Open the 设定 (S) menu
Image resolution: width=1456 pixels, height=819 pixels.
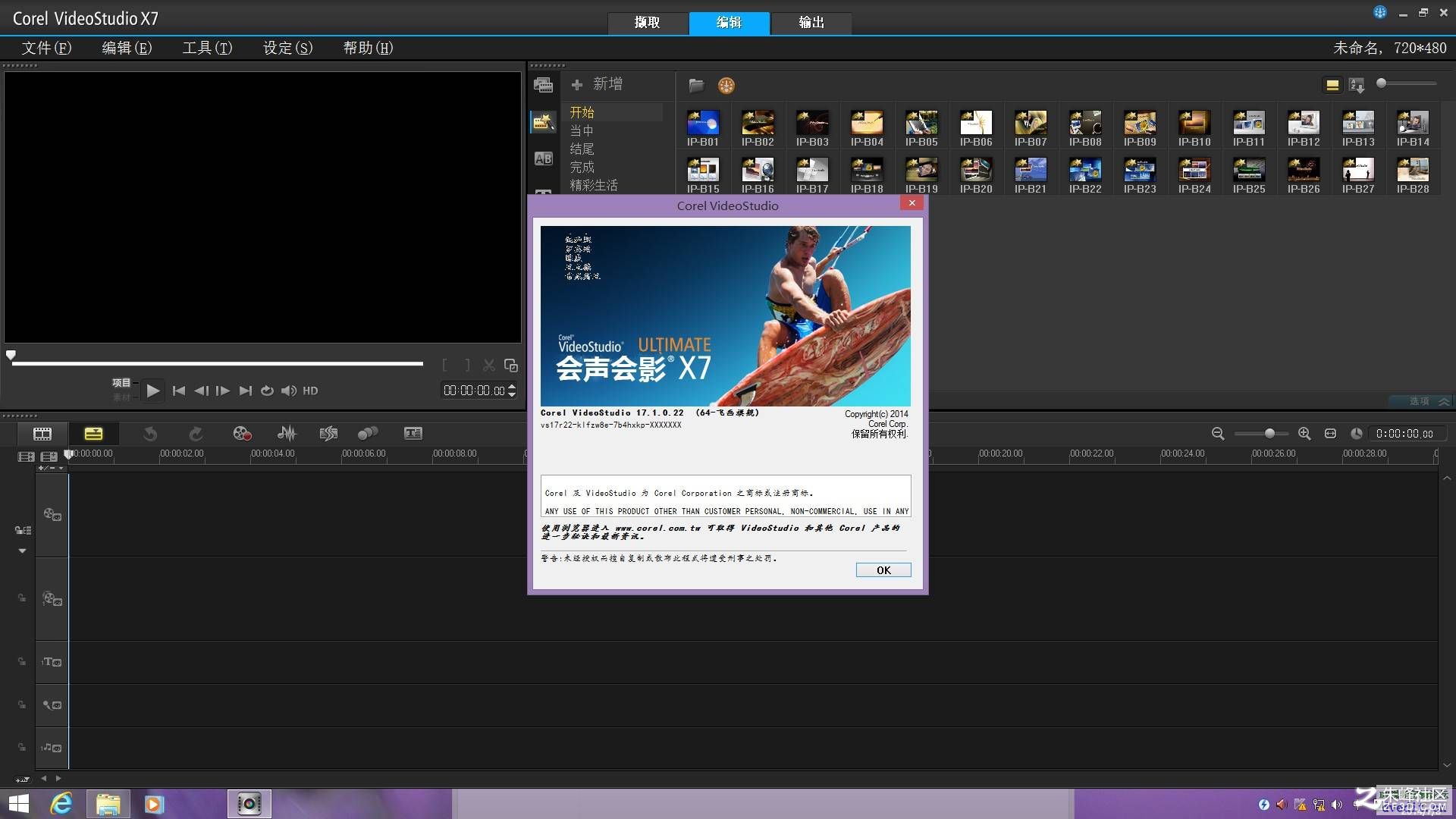(x=287, y=48)
